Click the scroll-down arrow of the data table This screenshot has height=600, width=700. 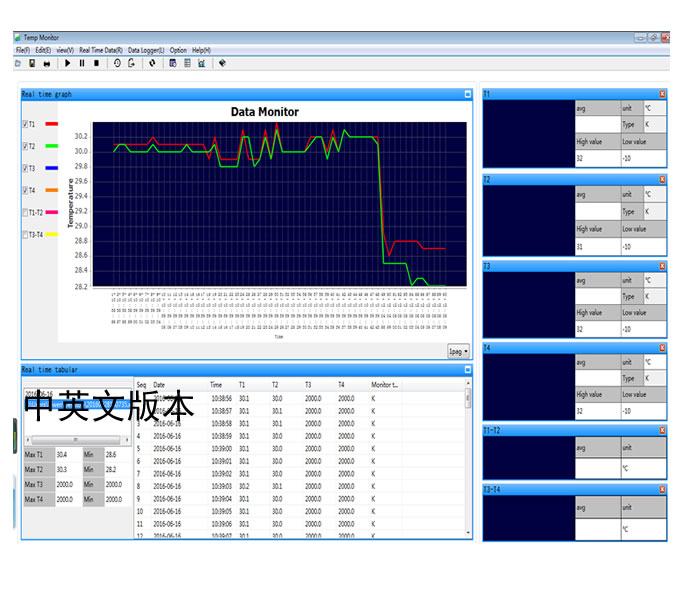pos(468,533)
